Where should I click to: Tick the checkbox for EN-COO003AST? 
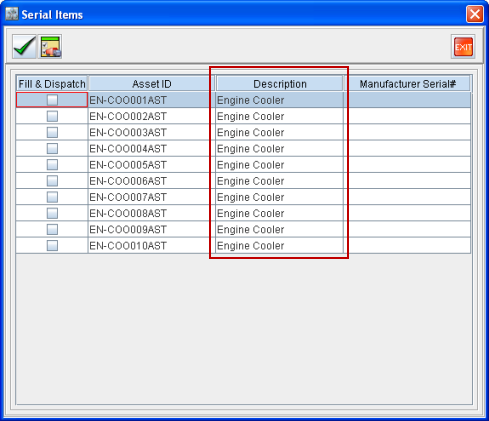tap(52, 132)
